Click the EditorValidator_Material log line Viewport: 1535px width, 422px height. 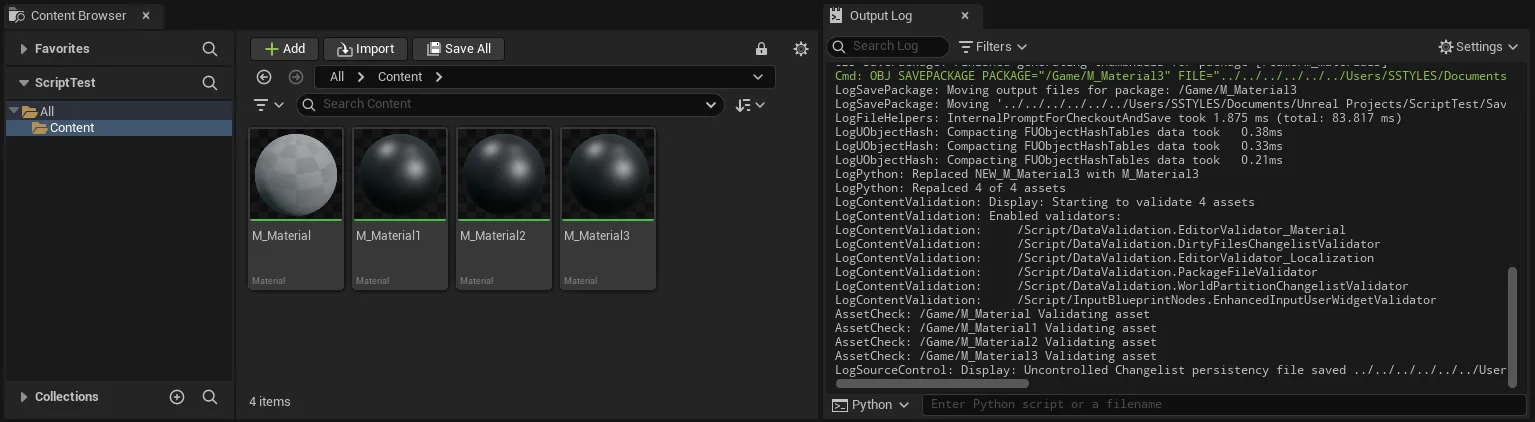[1090, 230]
